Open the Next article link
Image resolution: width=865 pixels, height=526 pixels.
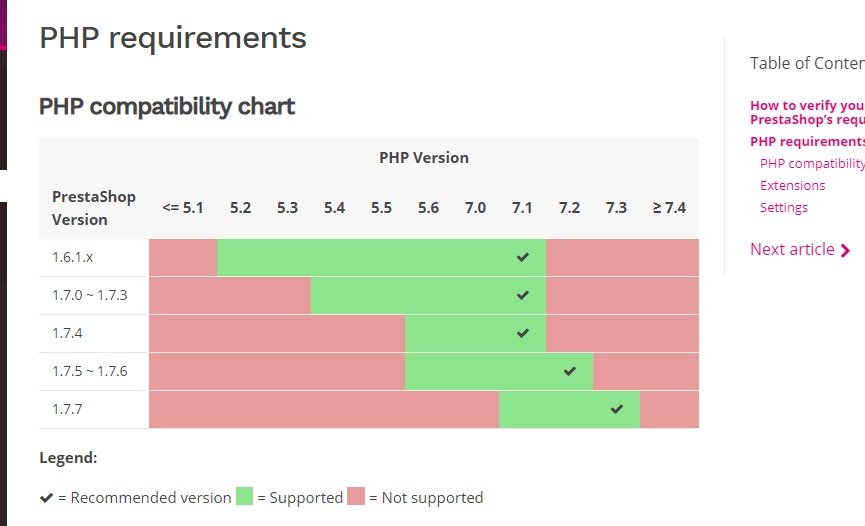(792, 249)
